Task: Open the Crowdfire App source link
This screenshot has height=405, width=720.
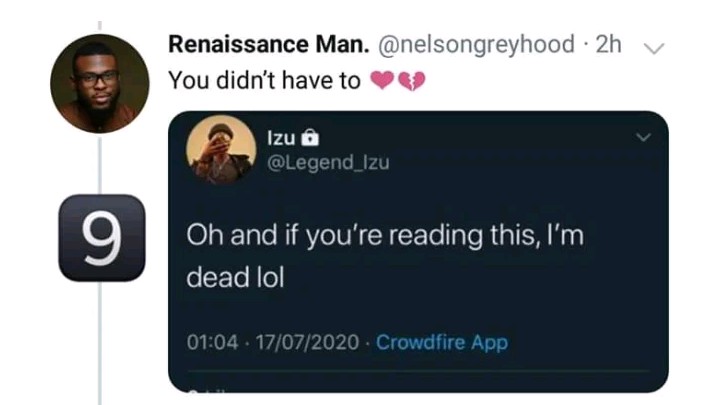Action: (x=442, y=343)
